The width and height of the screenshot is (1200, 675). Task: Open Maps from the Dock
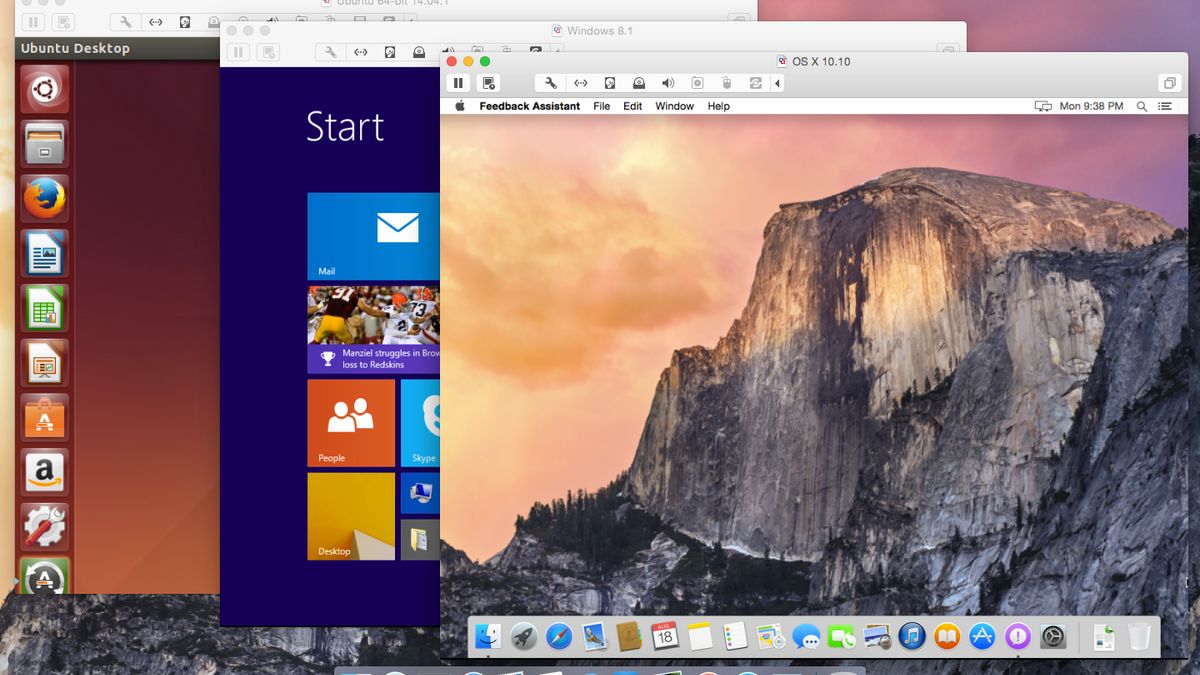[770, 636]
